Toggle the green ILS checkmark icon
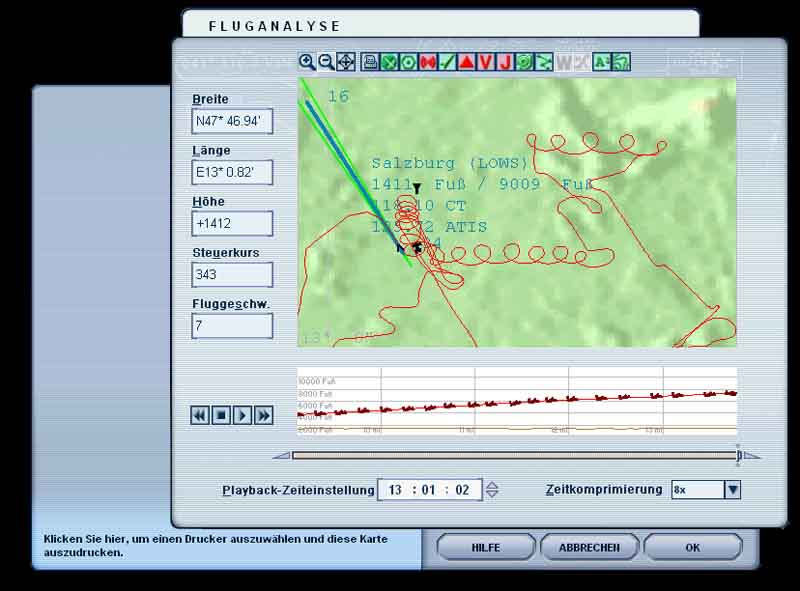This screenshot has height=591, width=800. tap(447, 62)
